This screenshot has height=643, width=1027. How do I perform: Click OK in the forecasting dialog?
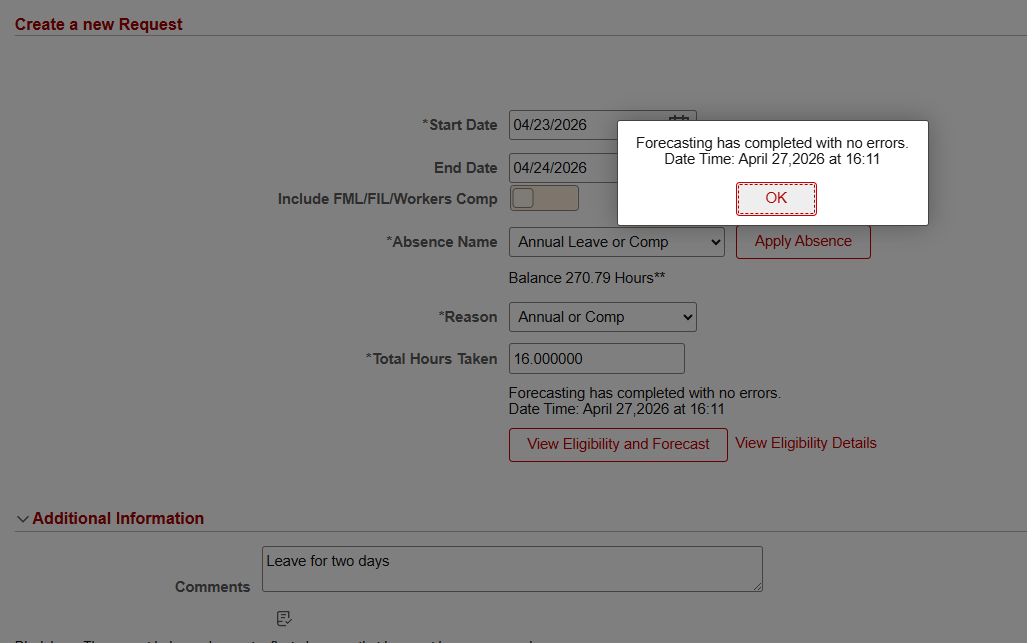776,198
